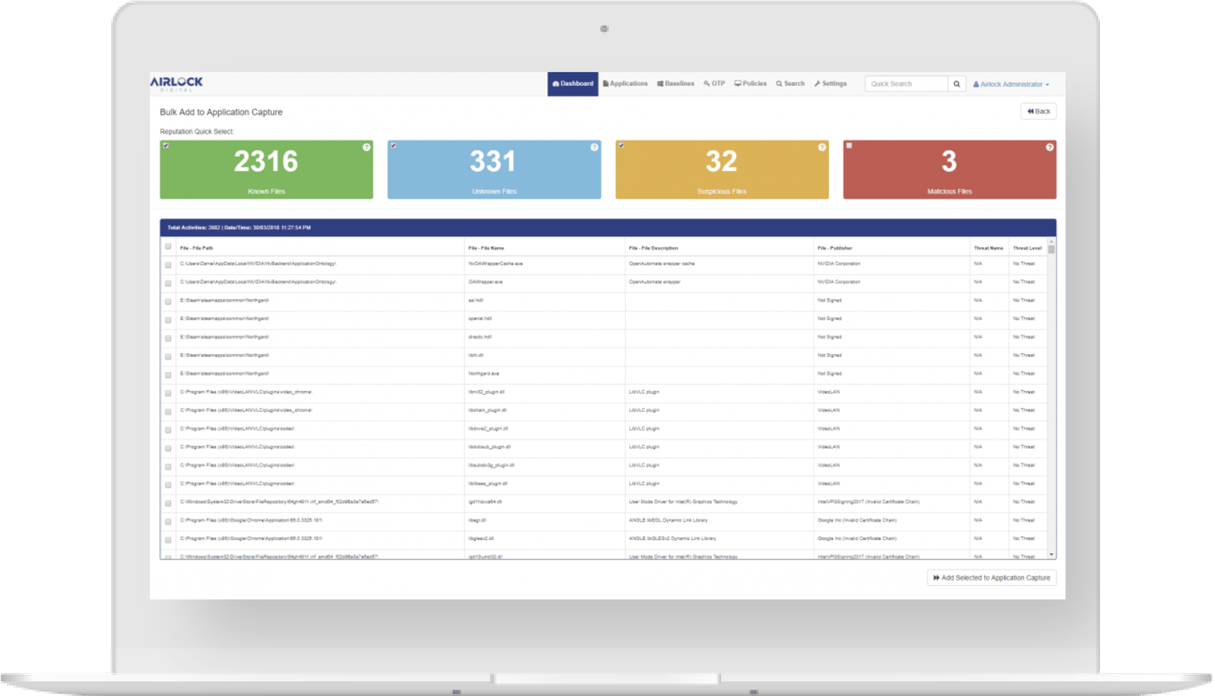Open the help icon on Suspicious Files card
The image size is (1215, 696).
(x=822, y=147)
